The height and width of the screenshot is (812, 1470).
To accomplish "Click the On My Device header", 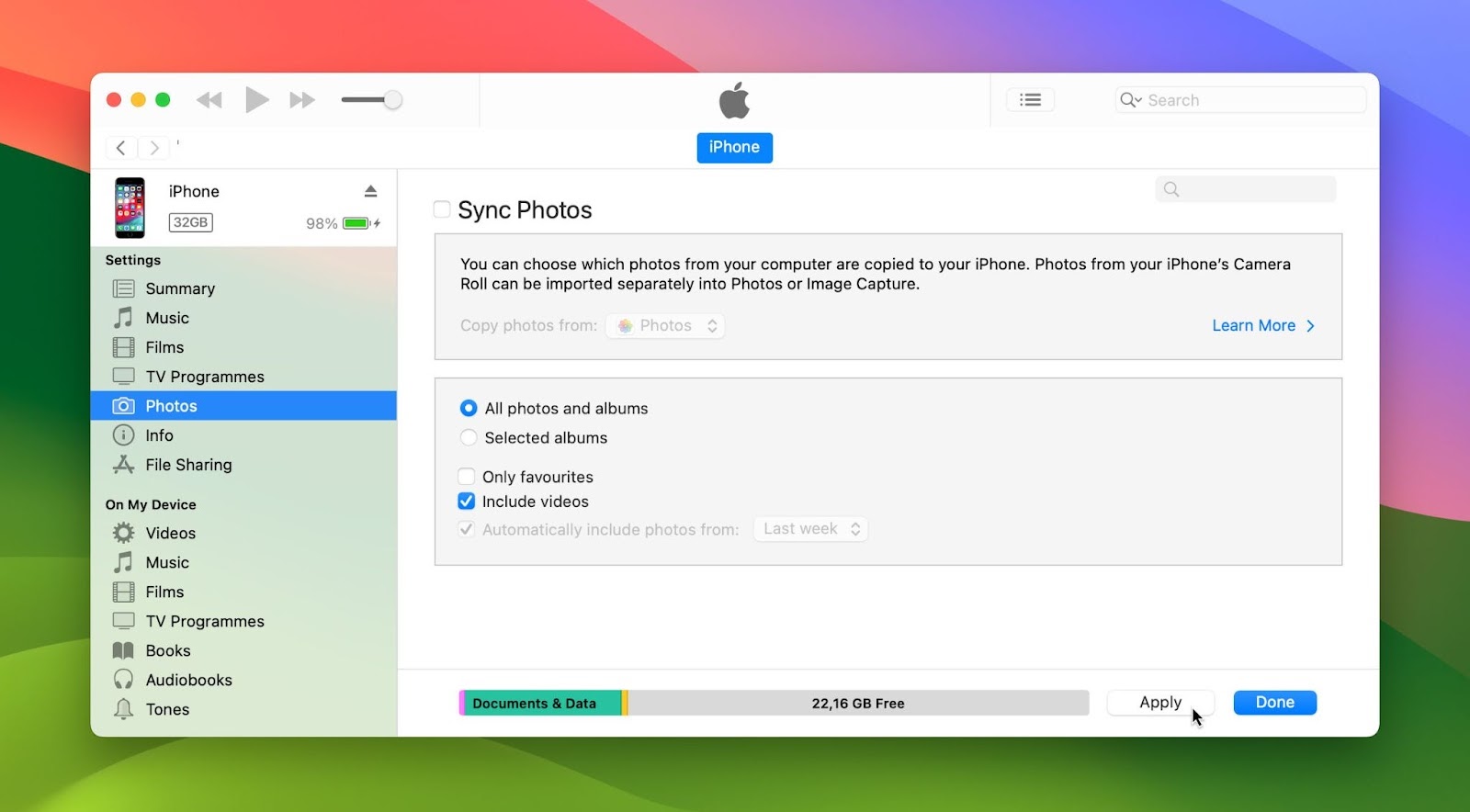I will tap(151, 504).
